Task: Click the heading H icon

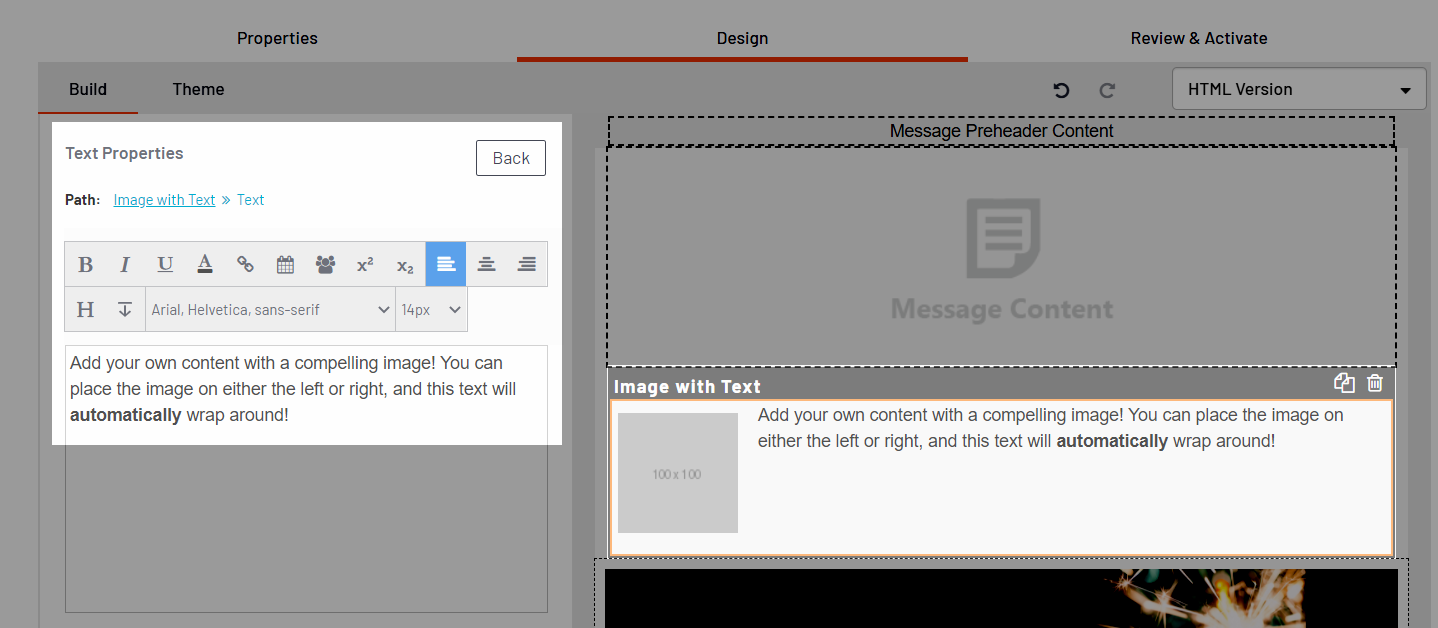Action: (x=85, y=309)
